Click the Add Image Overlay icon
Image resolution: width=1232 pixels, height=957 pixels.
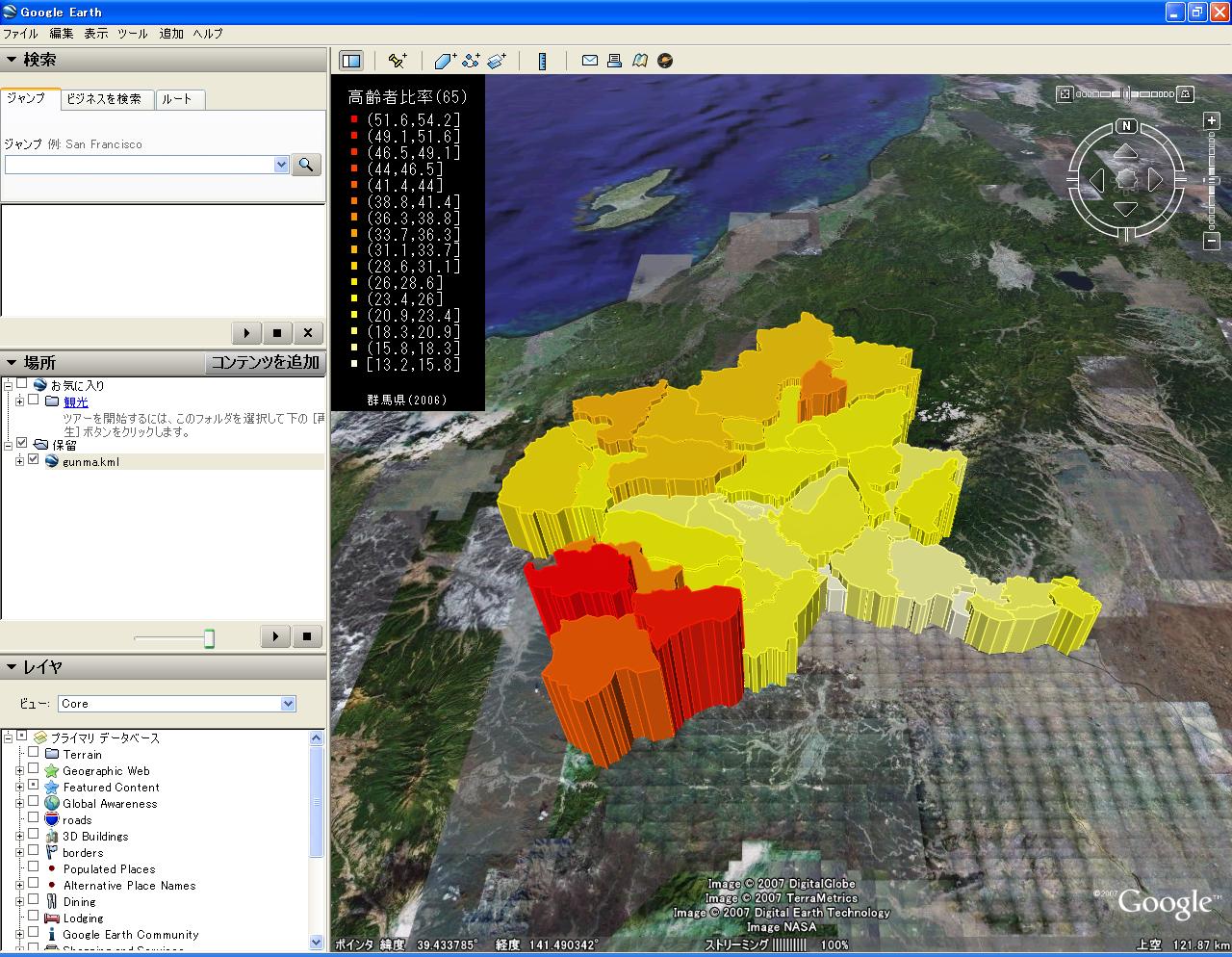tap(497, 61)
